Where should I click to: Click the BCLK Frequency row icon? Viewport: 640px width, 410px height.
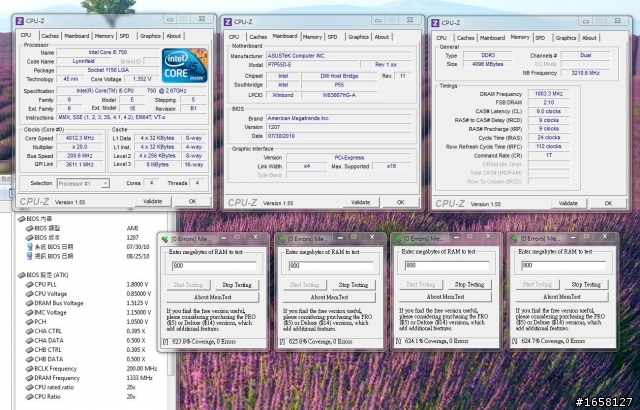(29, 369)
